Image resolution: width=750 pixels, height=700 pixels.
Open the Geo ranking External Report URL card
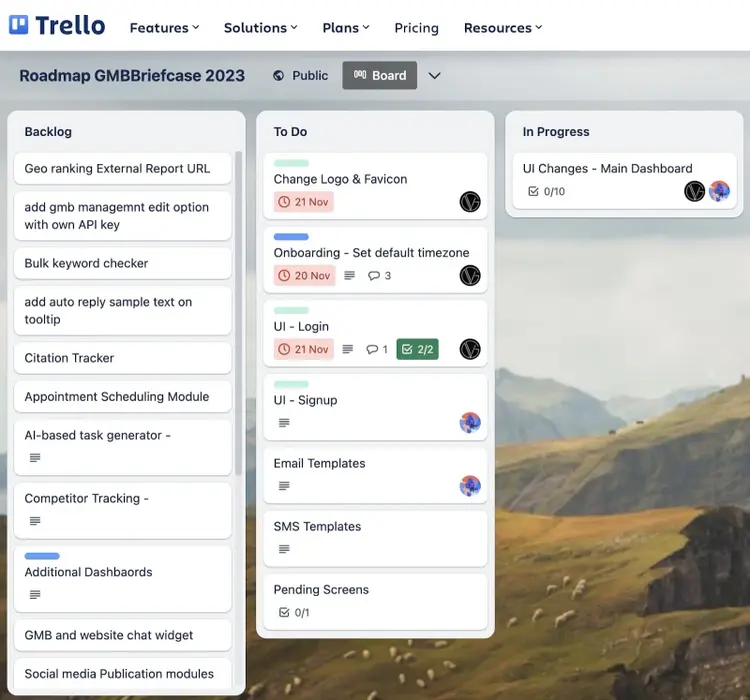122,168
